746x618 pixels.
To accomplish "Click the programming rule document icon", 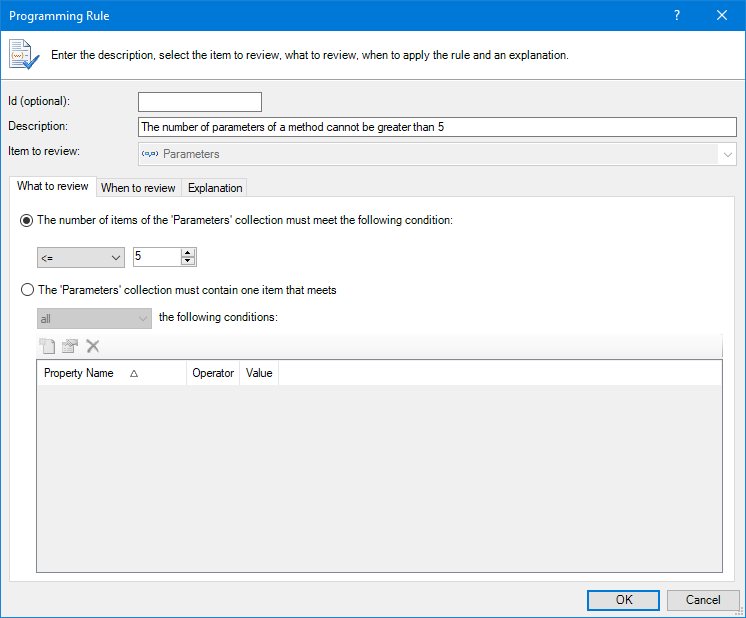I will pyautogui.click(x=23, y=54).
